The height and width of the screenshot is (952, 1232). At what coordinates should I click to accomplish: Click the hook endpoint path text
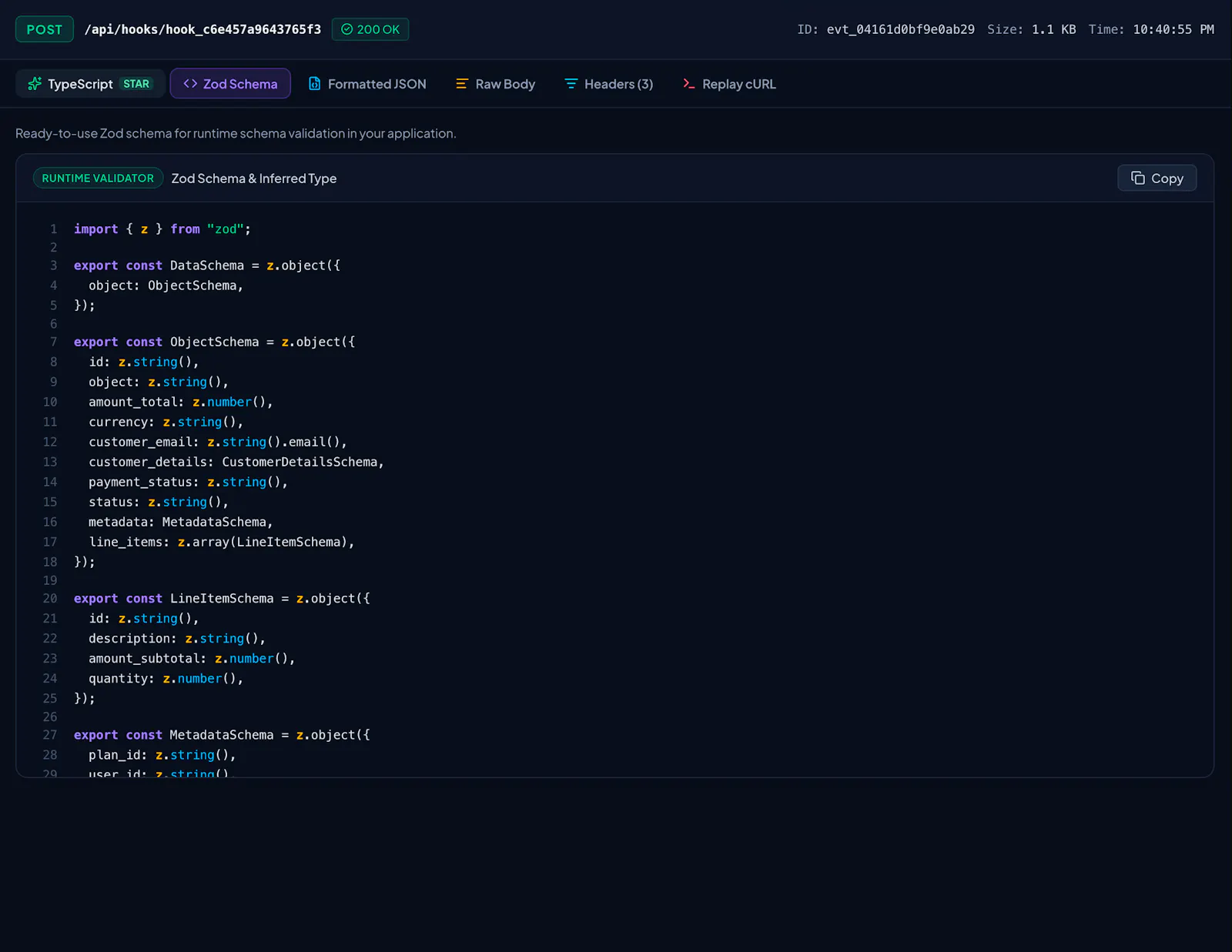pos(203,29)
